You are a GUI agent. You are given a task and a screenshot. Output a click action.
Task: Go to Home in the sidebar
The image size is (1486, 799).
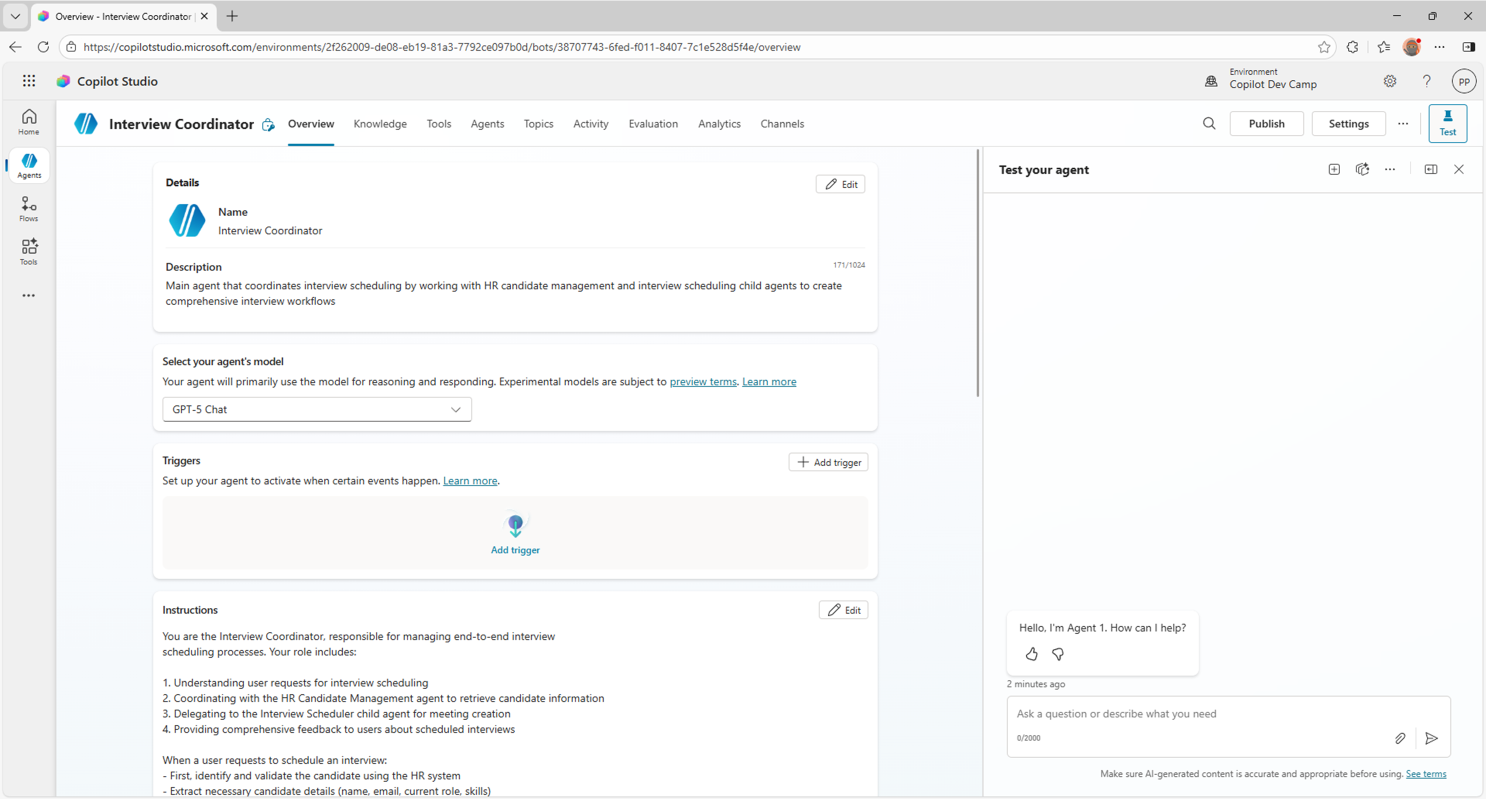click(28, 121)
